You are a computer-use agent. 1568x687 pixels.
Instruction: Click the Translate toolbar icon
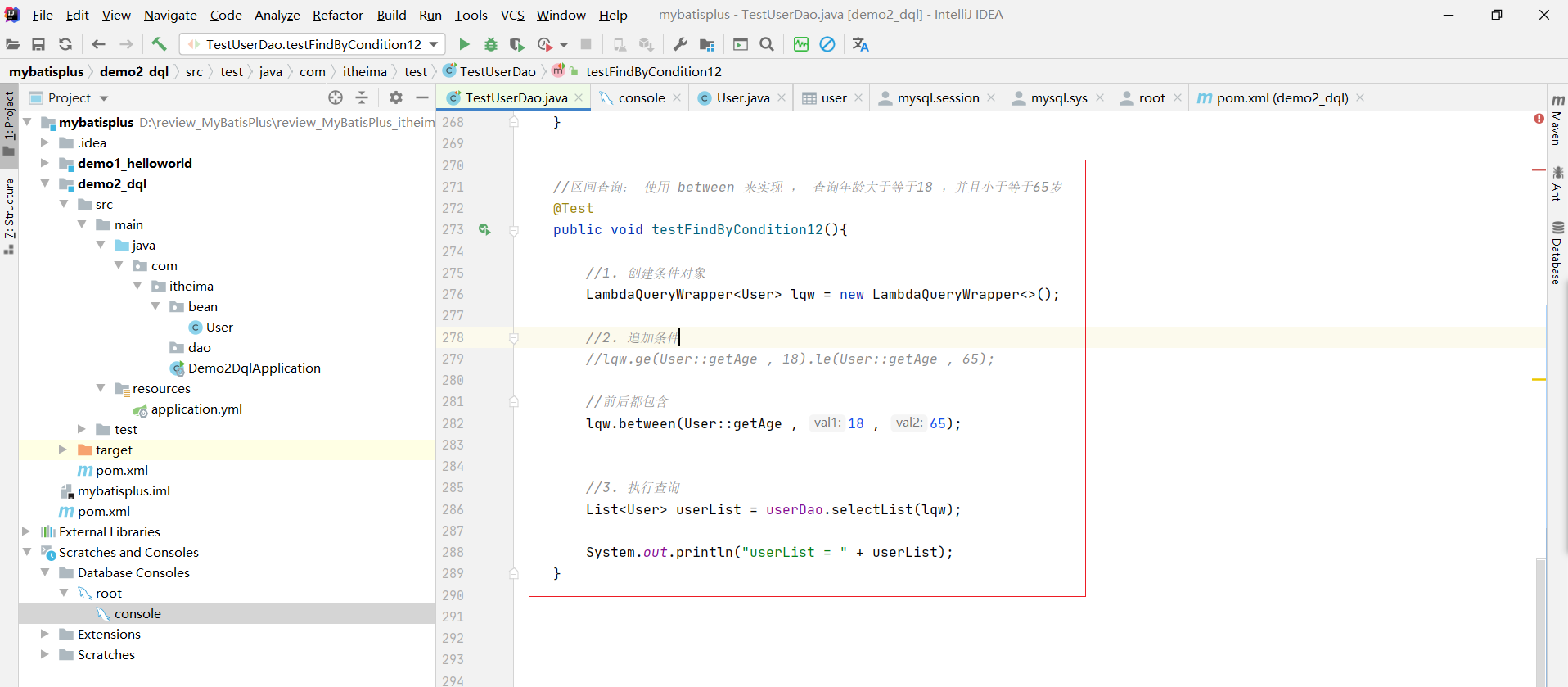pyautogui.click(x=860, y=44)
